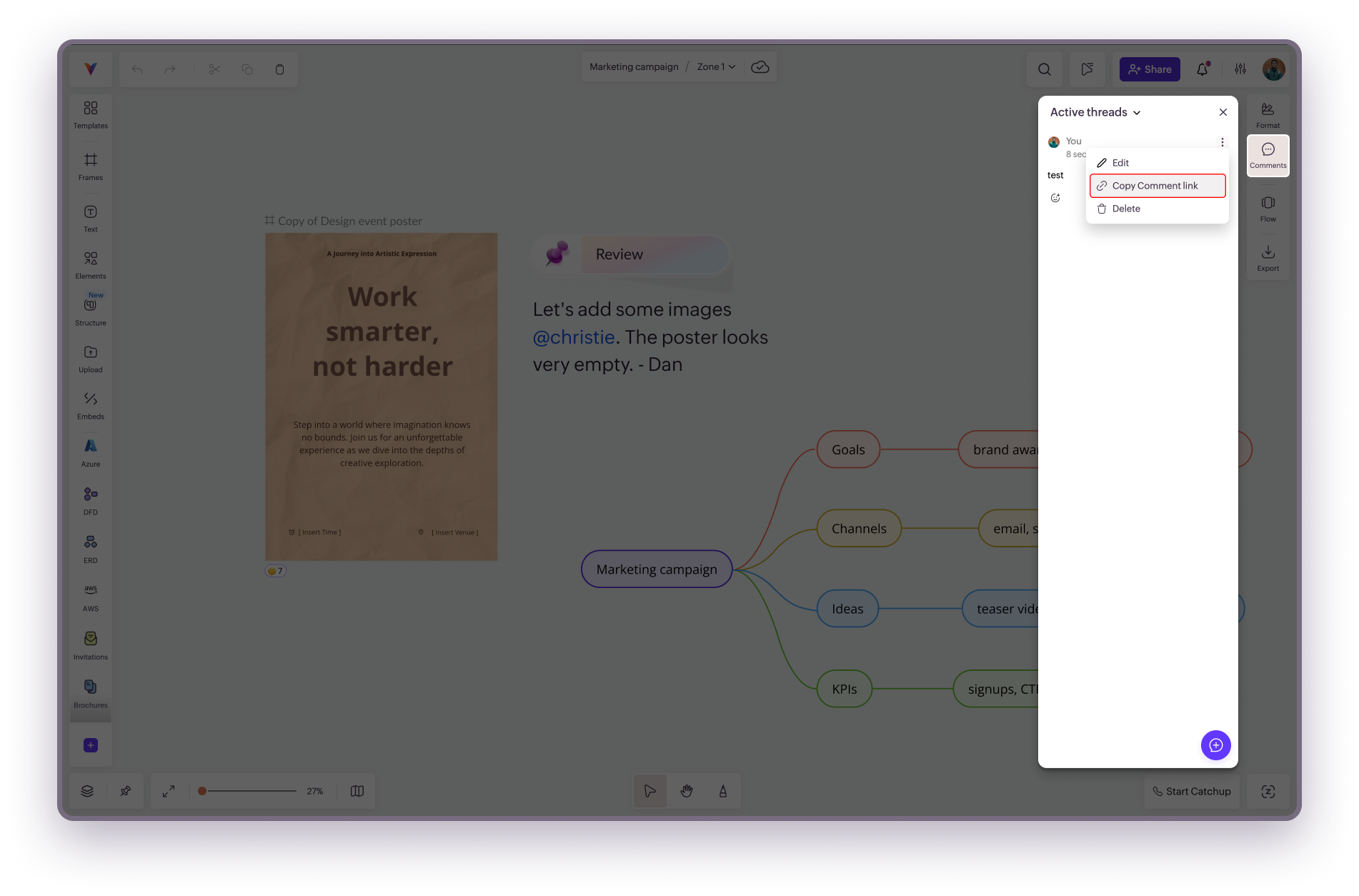Select the Frames tool

point(90,166)
